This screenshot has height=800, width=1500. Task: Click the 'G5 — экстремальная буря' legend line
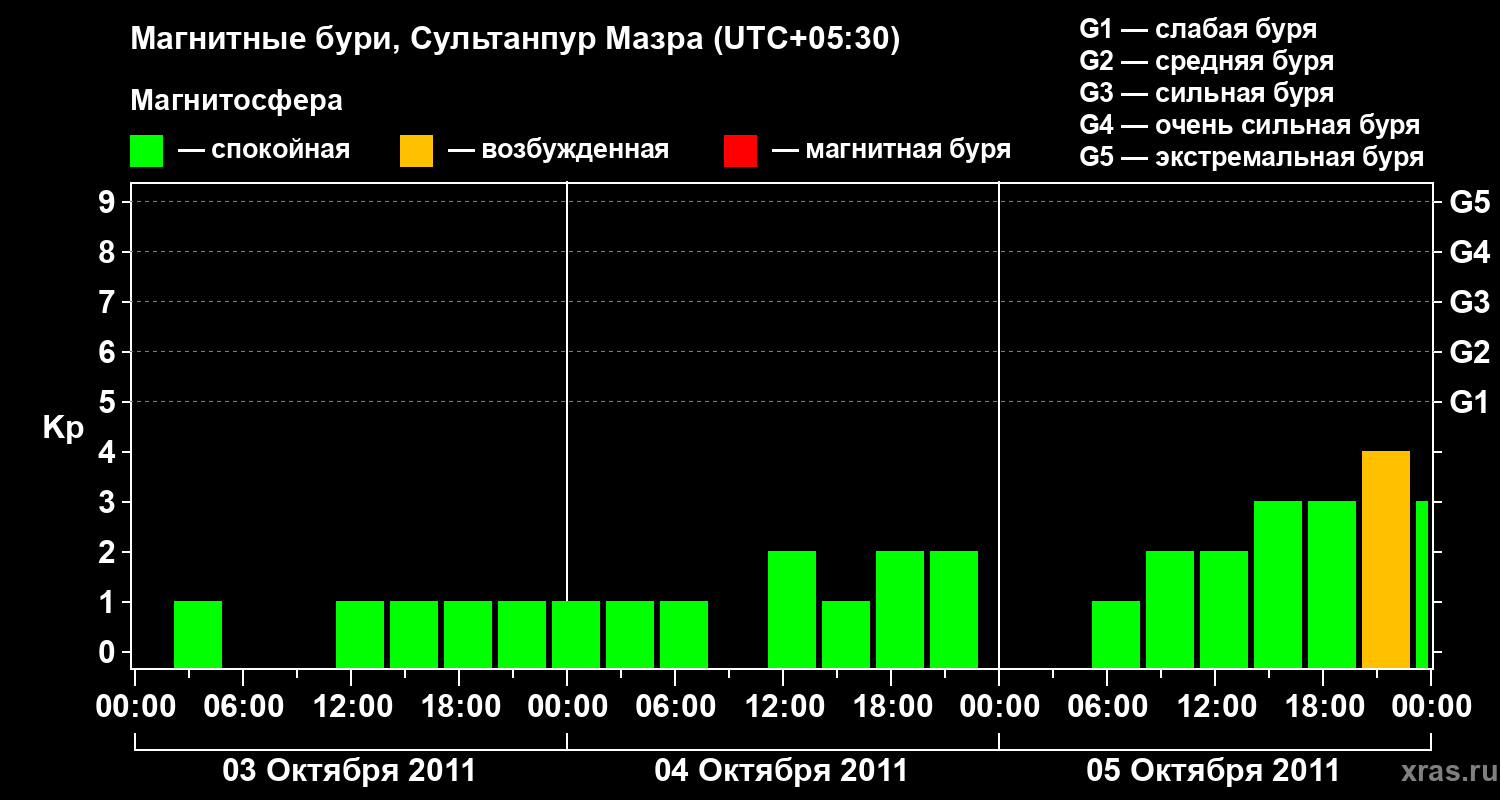coord(1252,157)
